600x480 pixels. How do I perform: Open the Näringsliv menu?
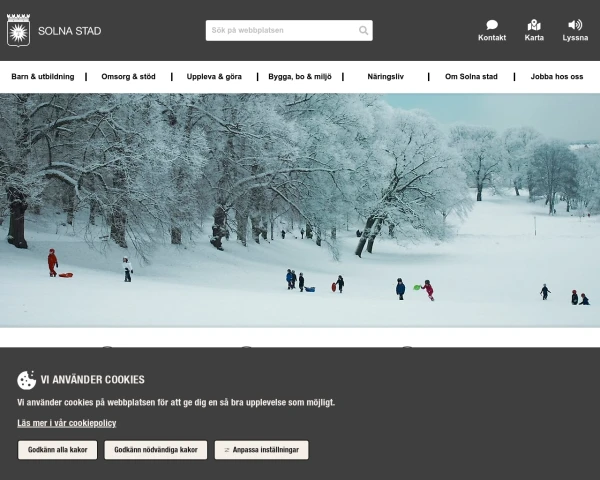[385, 77]
